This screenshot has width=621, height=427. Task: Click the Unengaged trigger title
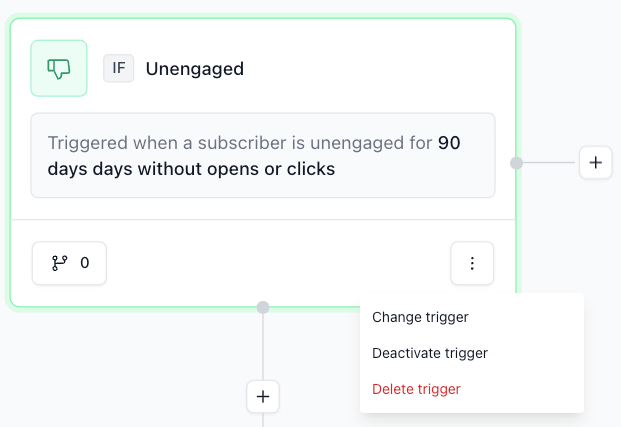pos(195,69)
